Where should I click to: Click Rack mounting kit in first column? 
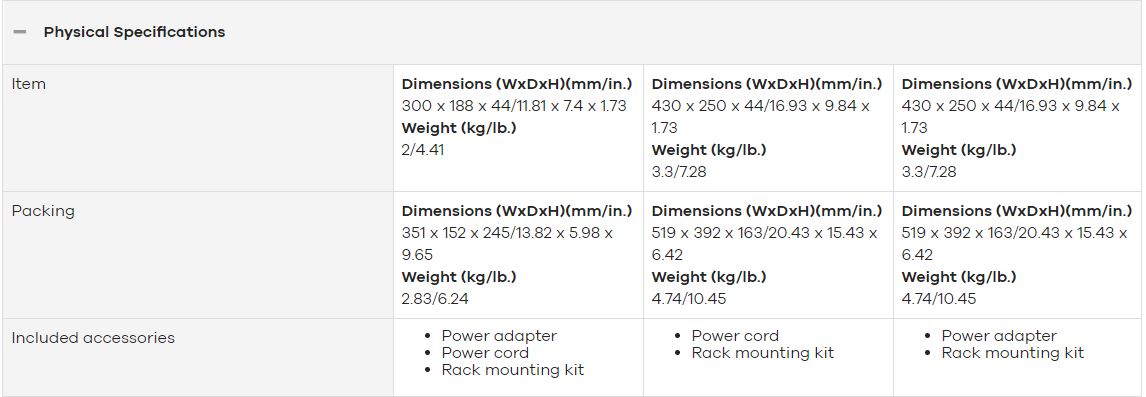tap(513, 370)
